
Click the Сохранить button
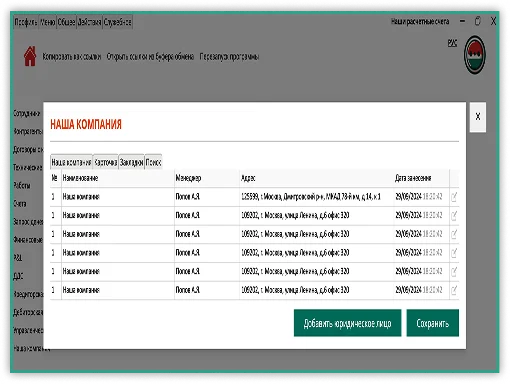click(432, 323)
